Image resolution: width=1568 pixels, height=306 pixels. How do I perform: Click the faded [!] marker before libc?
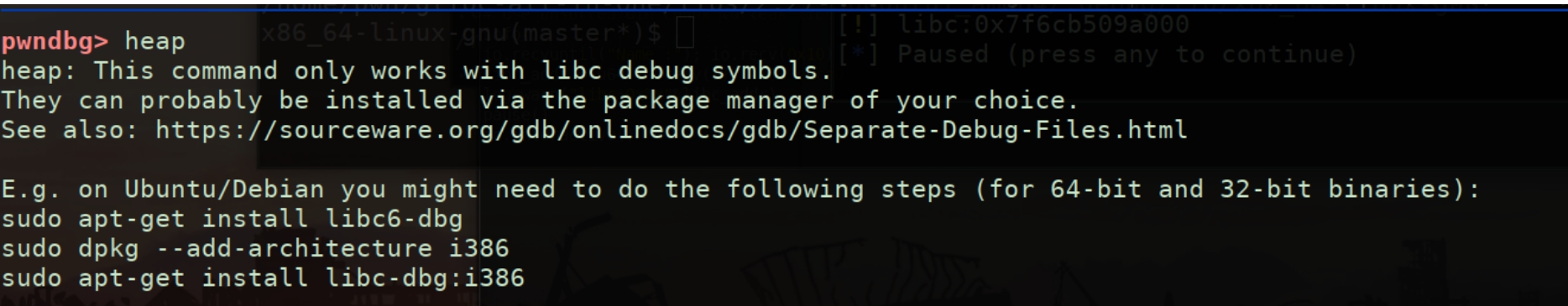pos(859,24)
